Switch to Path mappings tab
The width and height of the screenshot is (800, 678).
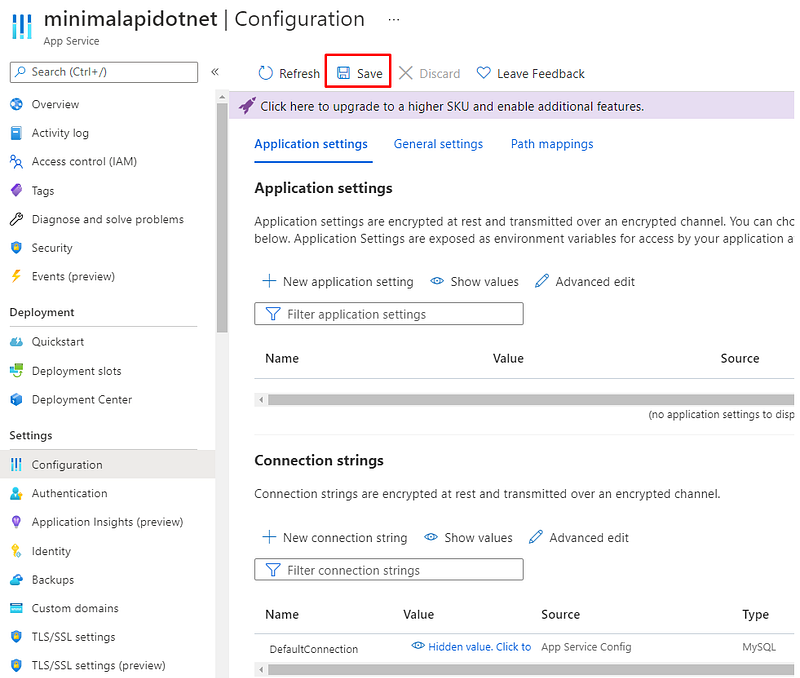[x=552, y=144]
